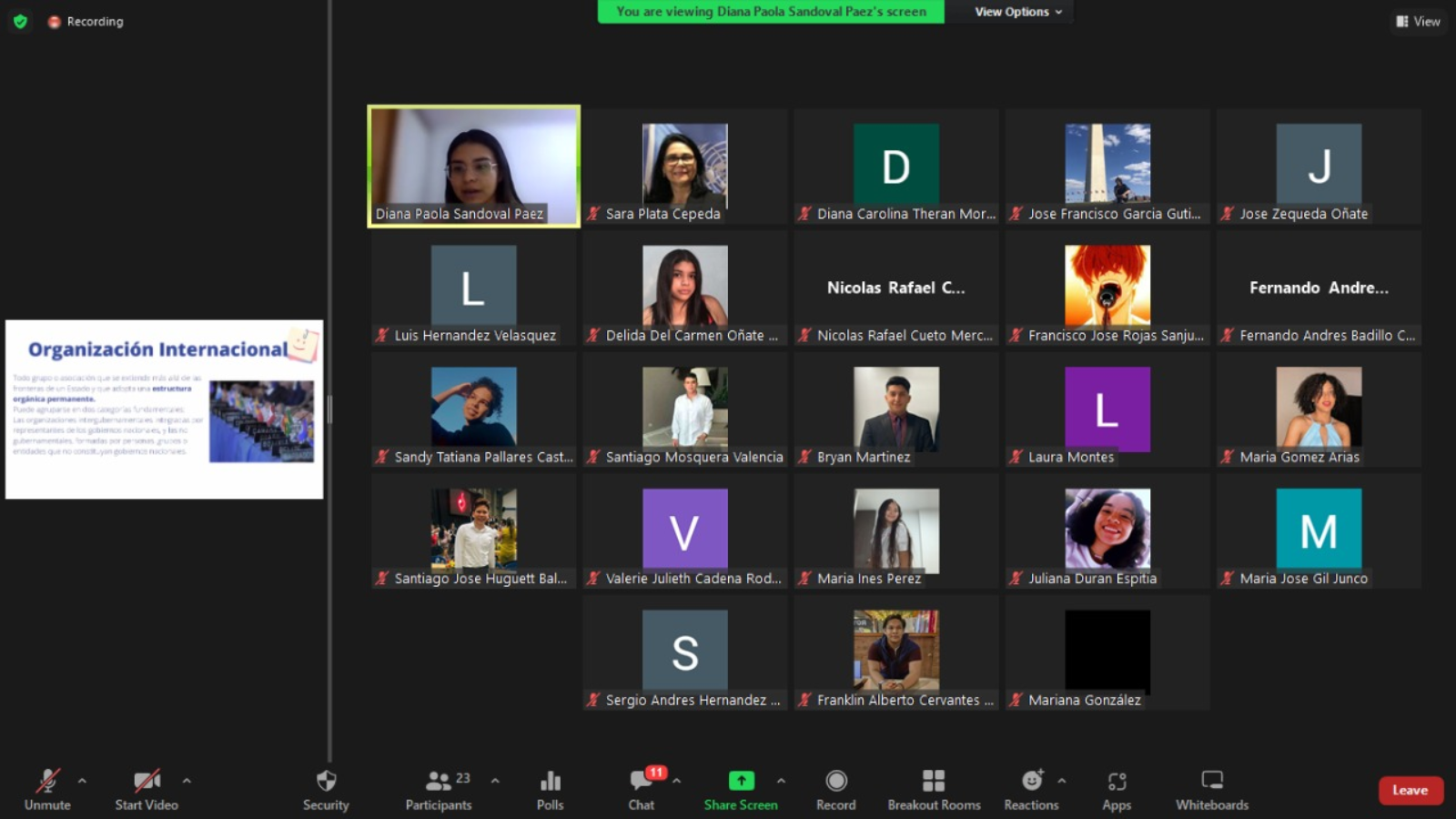
Task: Expand chat options arrow
Action: [676, 781]
